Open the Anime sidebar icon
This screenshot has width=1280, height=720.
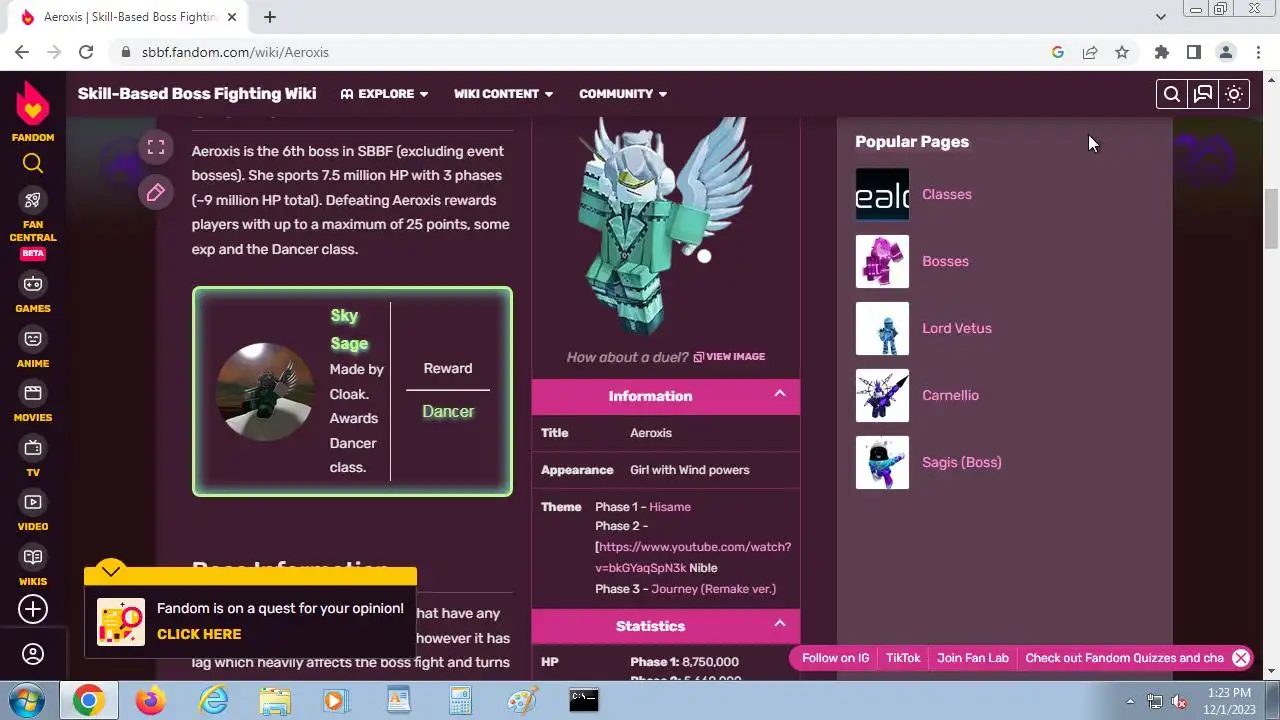pos(33,339)
